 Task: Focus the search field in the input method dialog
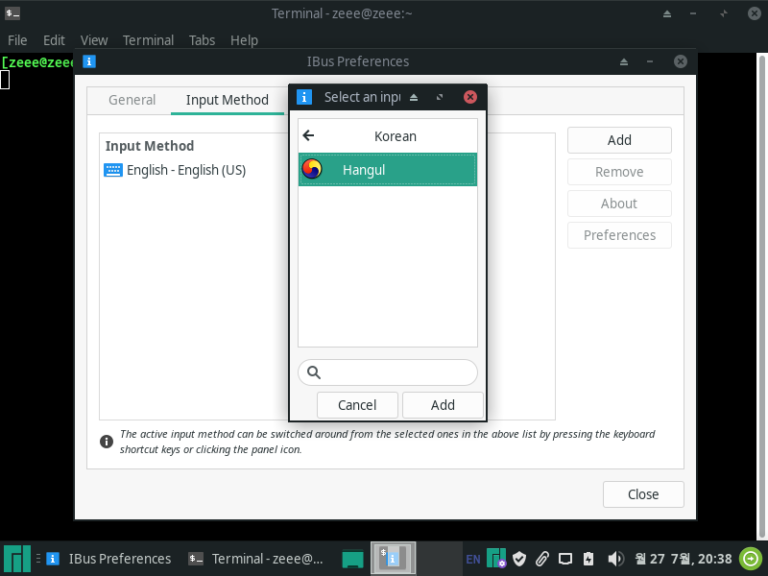pyautogui.click(x=387, y=372)
